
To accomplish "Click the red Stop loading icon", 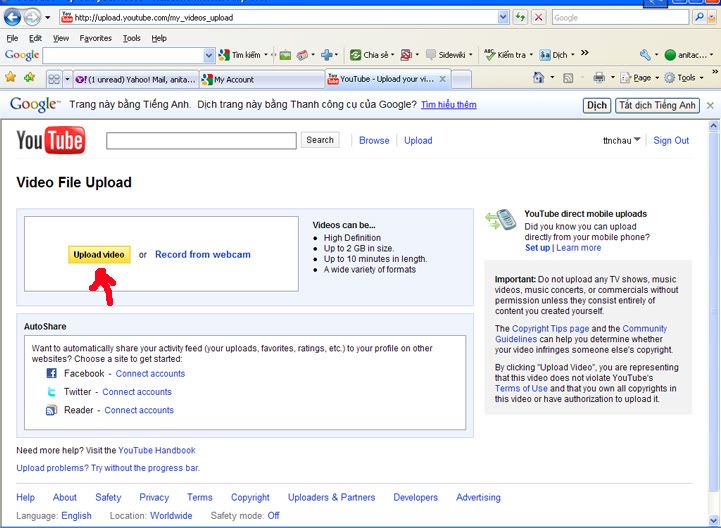I will (538, 18).
